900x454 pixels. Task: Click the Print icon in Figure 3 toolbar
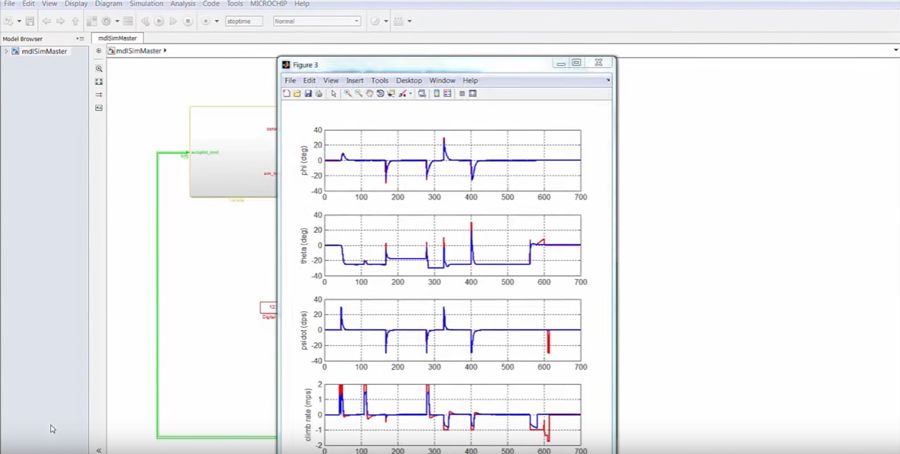tap(318, 93)
